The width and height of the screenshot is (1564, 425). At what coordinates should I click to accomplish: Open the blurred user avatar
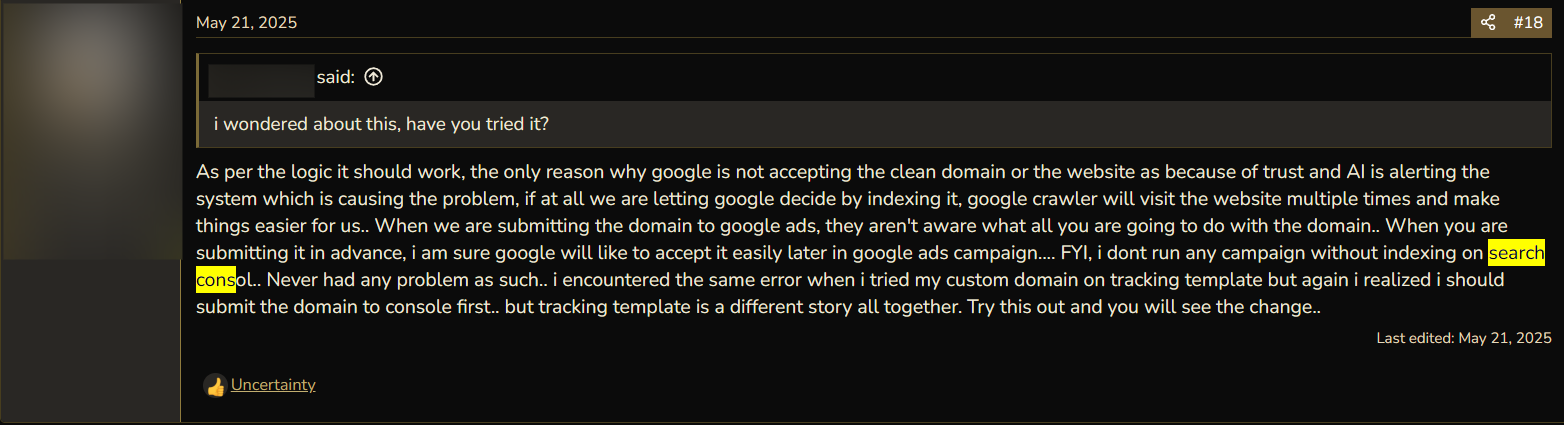[x=90, y=131]
